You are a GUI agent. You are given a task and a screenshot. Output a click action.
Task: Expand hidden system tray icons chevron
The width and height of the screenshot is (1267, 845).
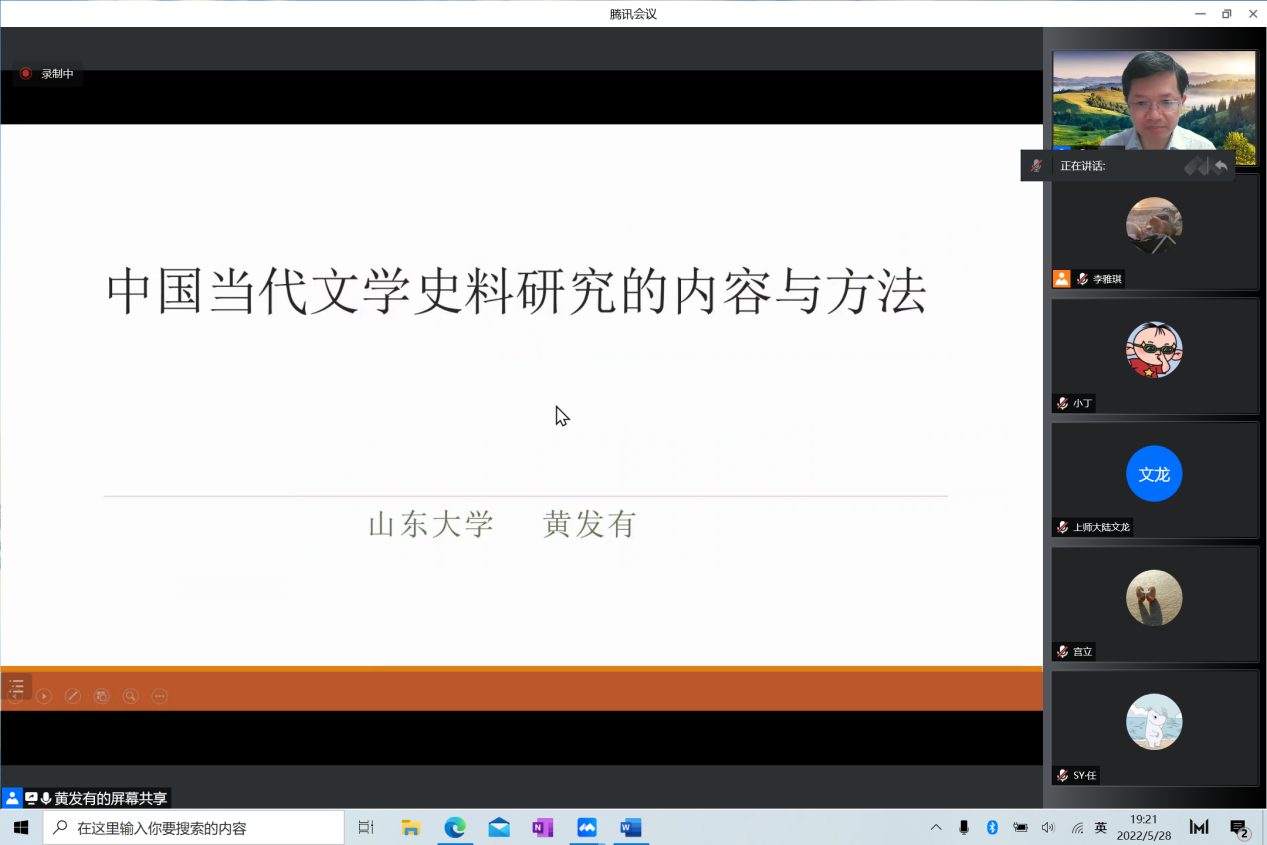click(936, 828)
